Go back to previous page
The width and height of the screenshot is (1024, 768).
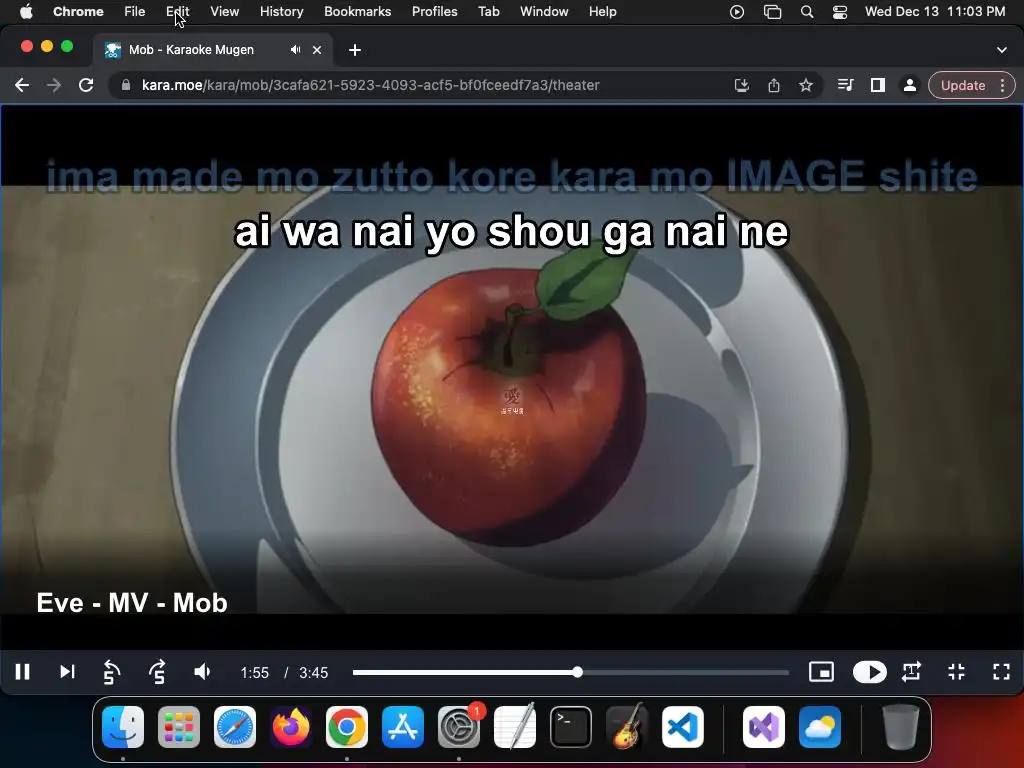click(22, 86)
